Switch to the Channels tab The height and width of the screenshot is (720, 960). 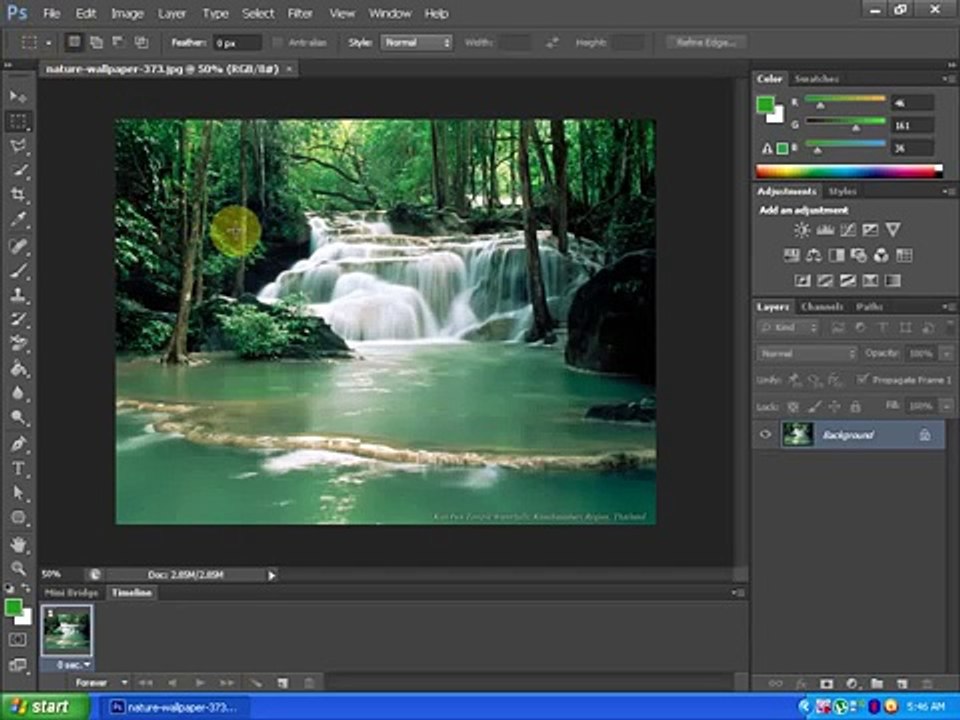(x=822, y=307)
